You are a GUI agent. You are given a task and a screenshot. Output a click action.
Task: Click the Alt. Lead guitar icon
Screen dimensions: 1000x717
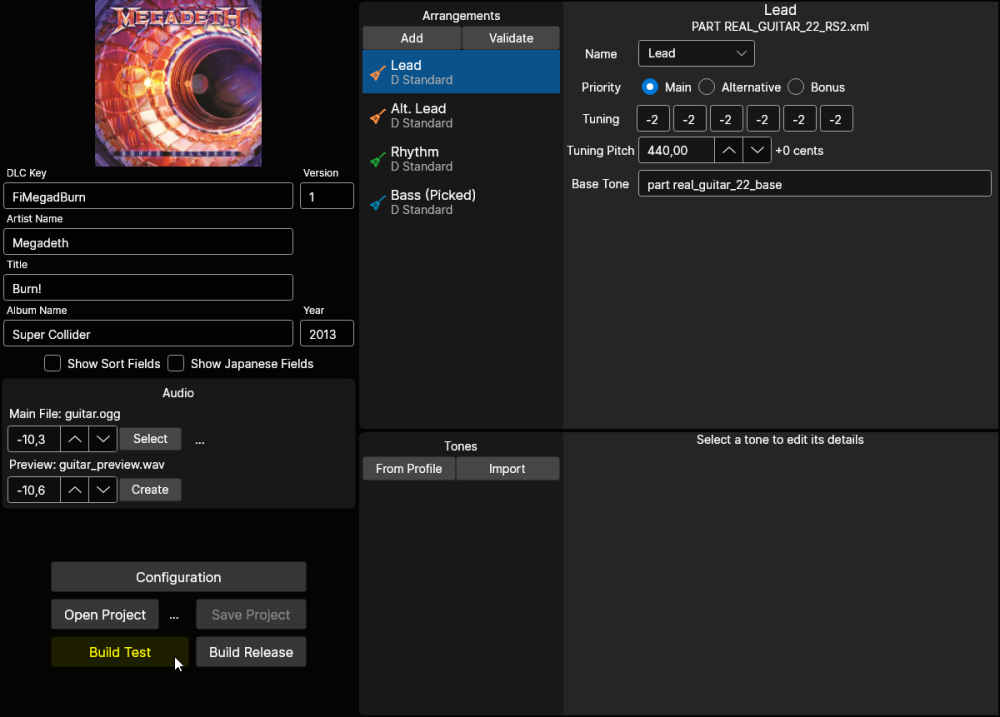377,116
